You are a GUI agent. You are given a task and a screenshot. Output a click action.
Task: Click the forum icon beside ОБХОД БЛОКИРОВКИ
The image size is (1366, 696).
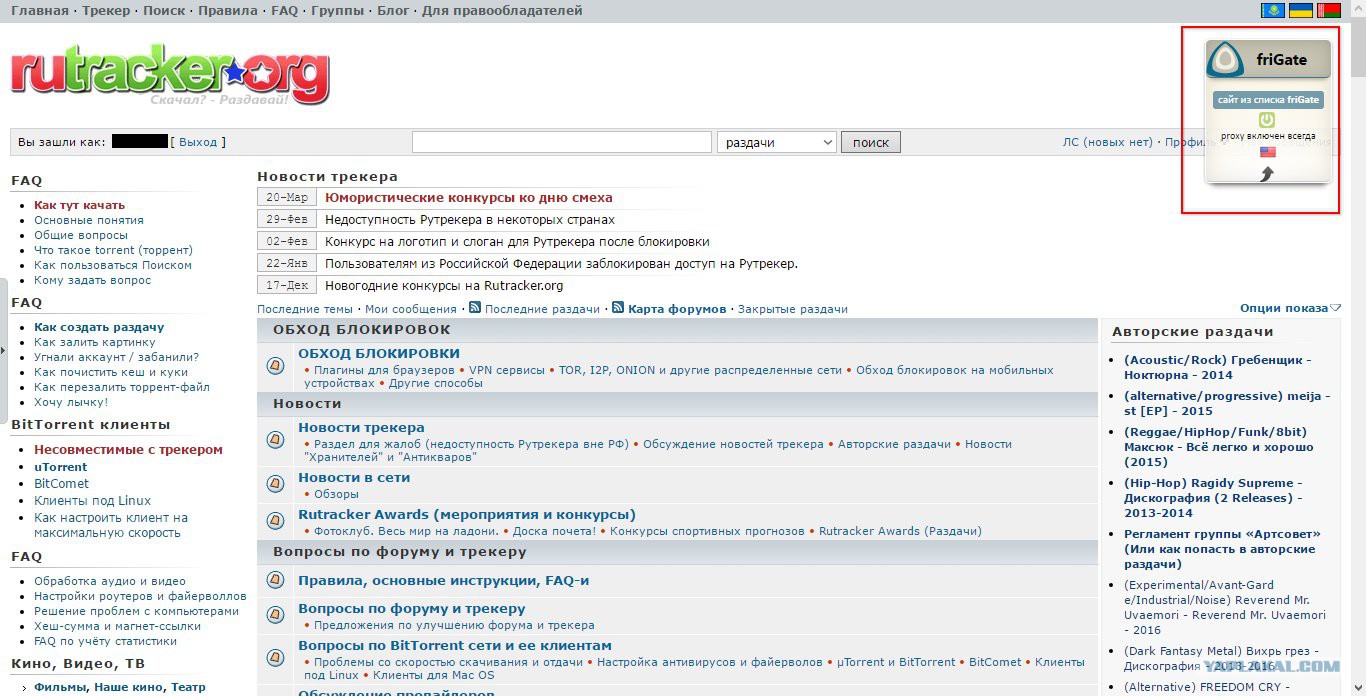[276, 366]
